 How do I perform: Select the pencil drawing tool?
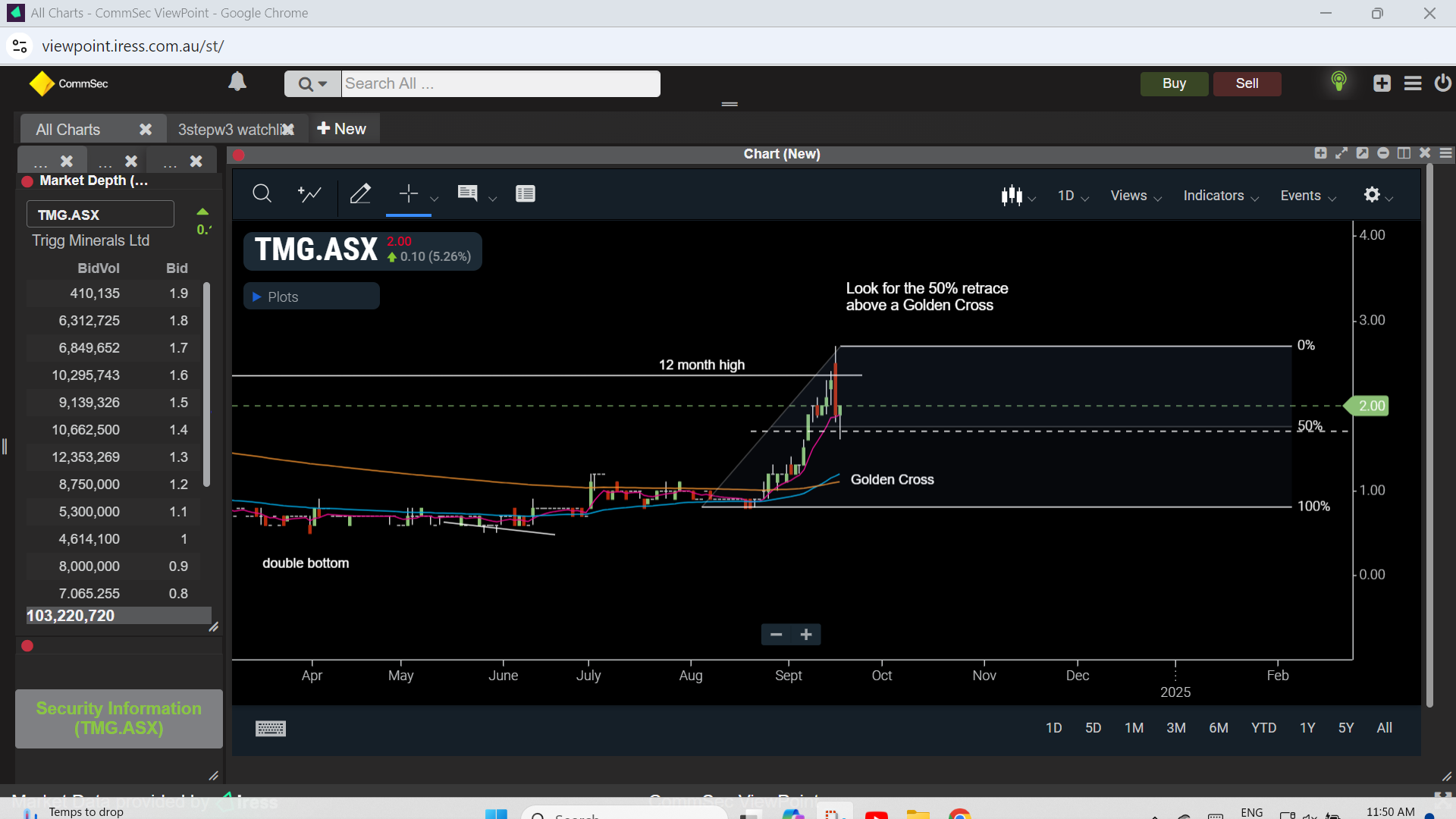point(360,194)
